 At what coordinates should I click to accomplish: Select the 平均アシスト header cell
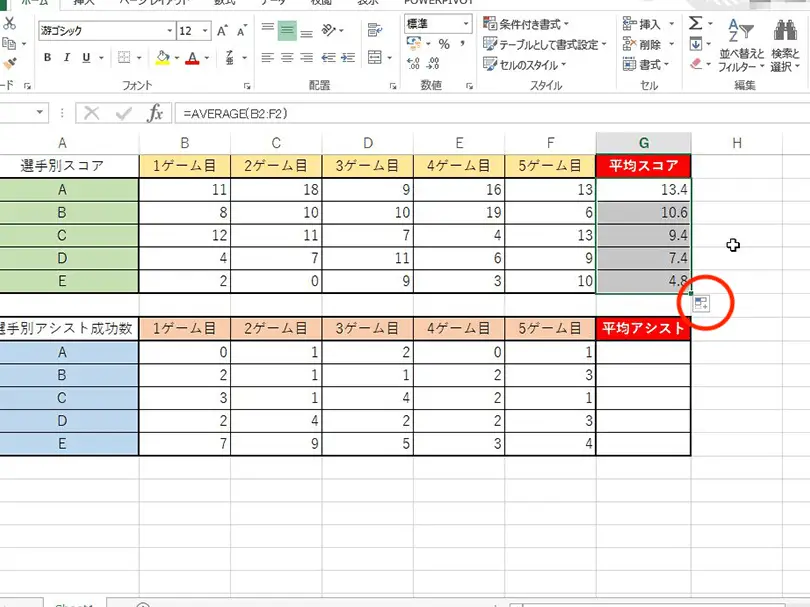[x=643, y=328]
